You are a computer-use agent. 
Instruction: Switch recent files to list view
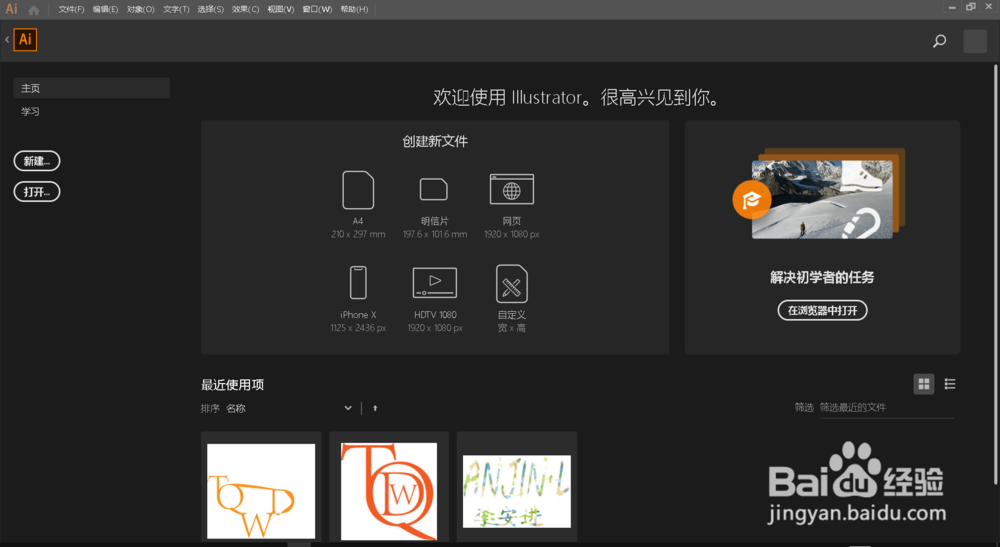(950, 384)
